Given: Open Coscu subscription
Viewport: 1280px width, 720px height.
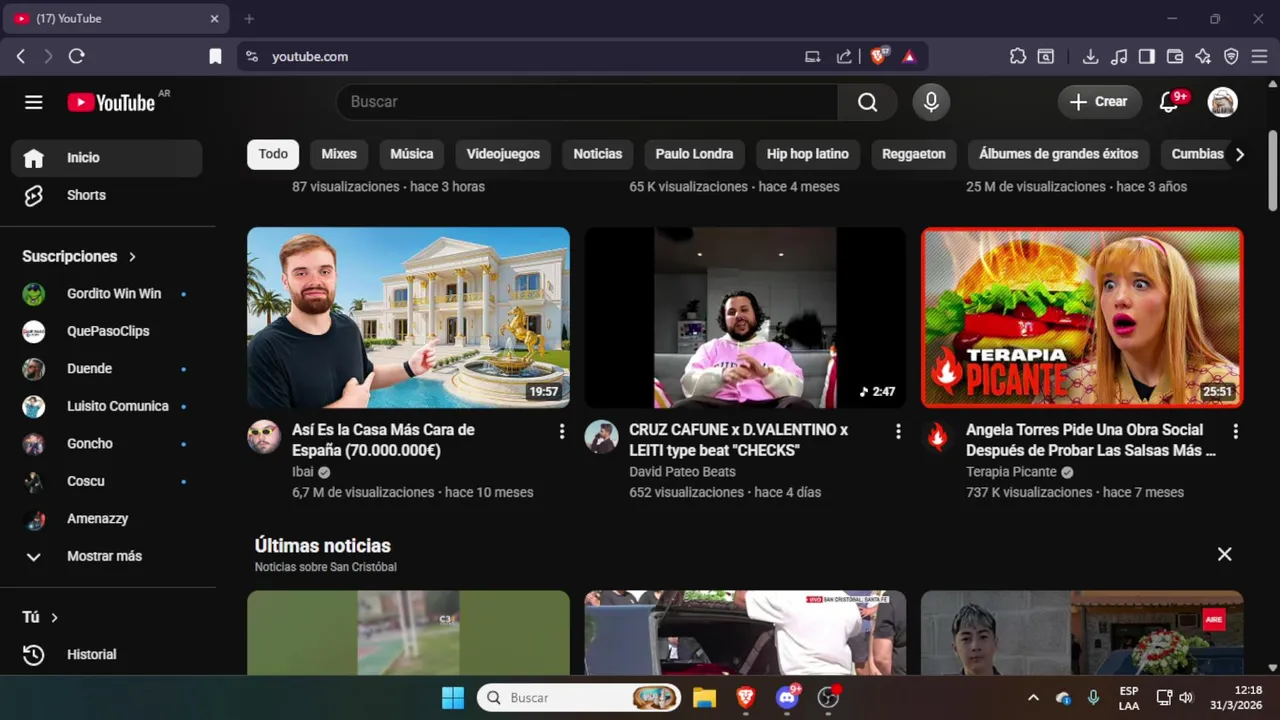Looking at the screenshot, I should pyautogui.click(x=108, y=481).
